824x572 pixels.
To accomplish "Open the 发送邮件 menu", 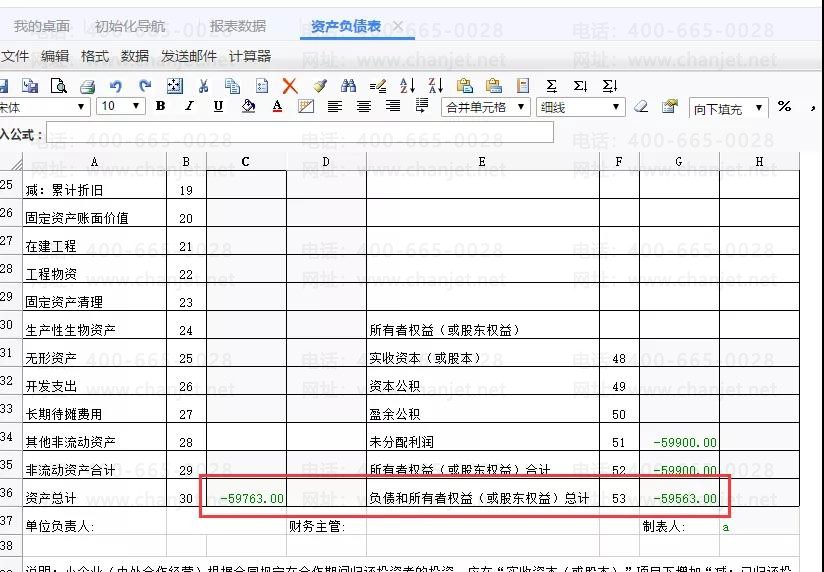I will [x=189, y=56].
